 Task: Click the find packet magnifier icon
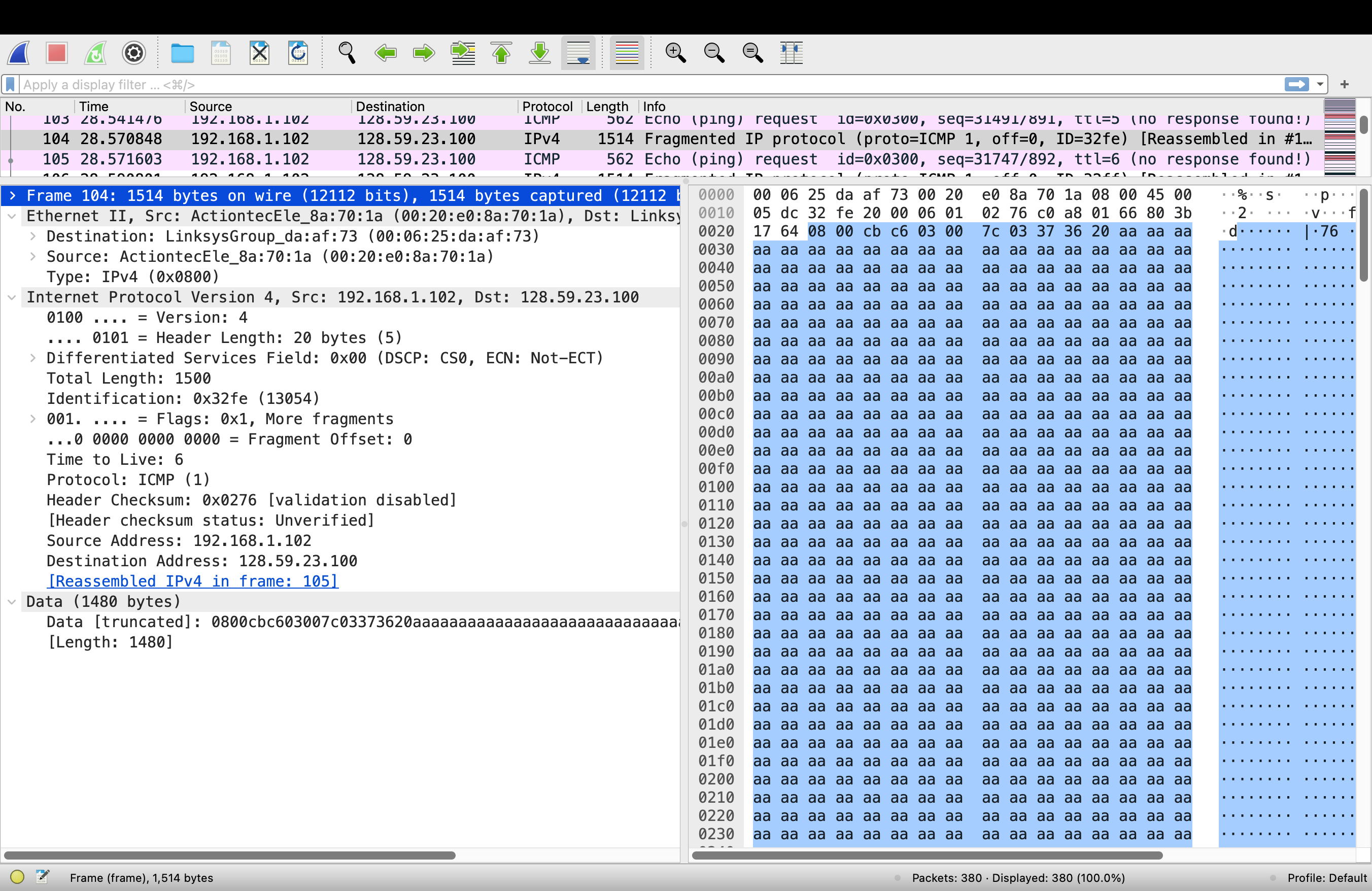click(x=347, y=53)
